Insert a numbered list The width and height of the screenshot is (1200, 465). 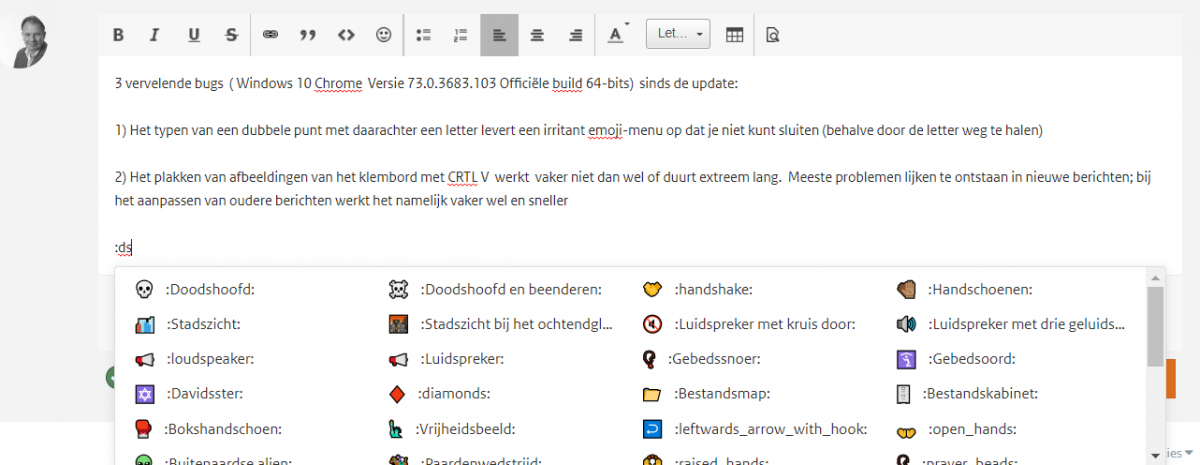point(461,34)
